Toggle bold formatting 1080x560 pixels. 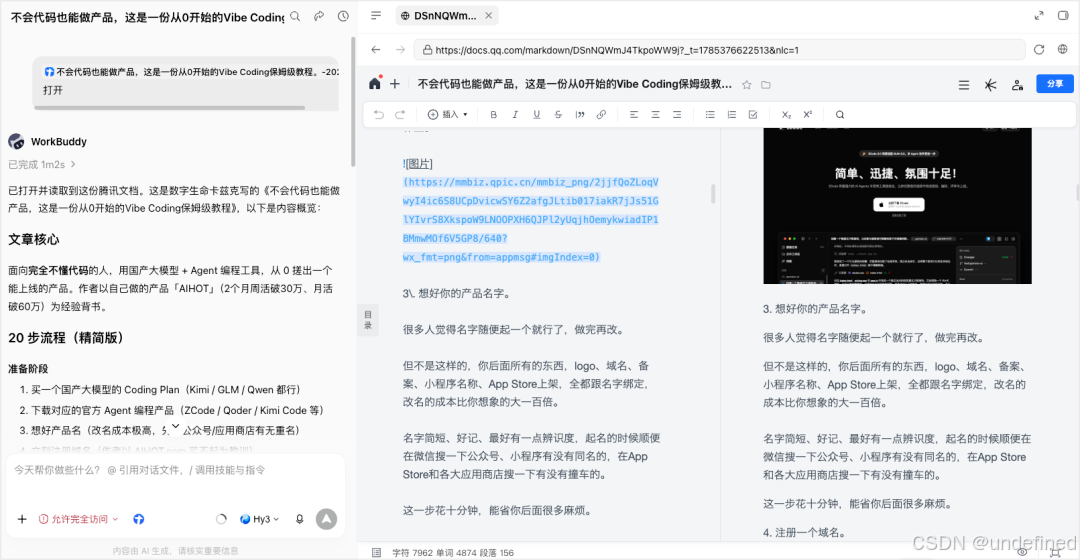493,114
